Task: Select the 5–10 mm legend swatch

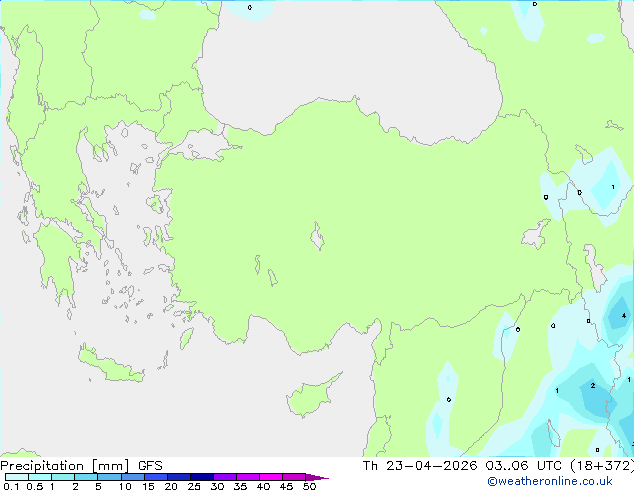Action: click(109, 477)
